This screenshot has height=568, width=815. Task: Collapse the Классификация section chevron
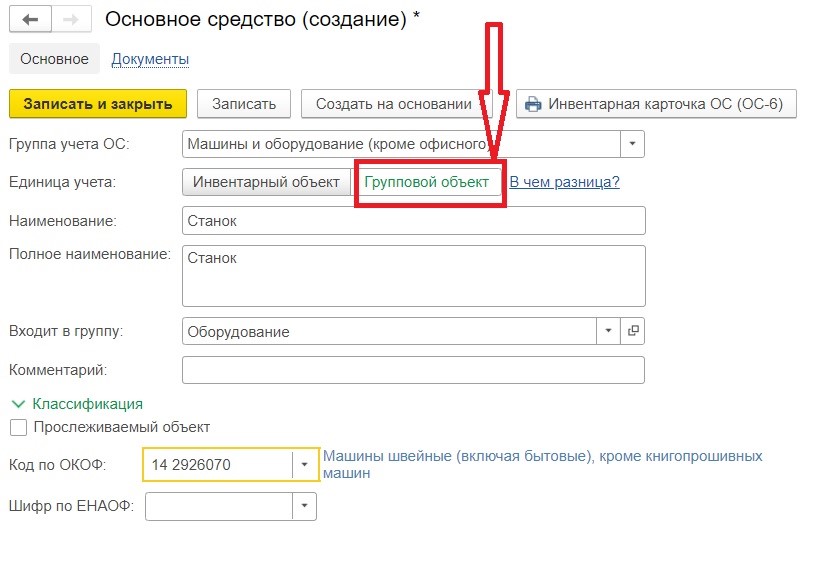click(x=18, y=404)
